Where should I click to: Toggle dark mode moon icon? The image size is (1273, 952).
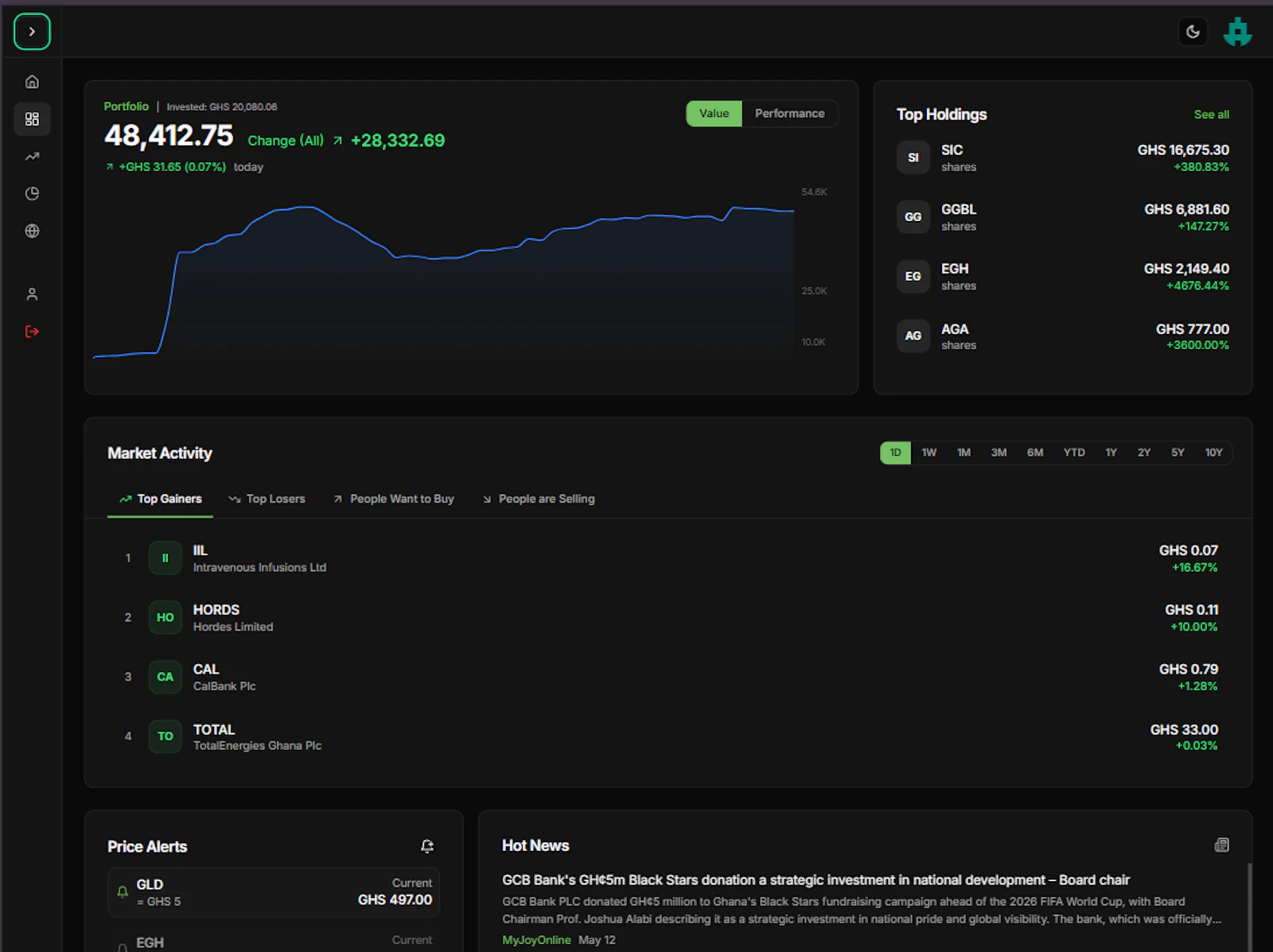pos(1193,32)
